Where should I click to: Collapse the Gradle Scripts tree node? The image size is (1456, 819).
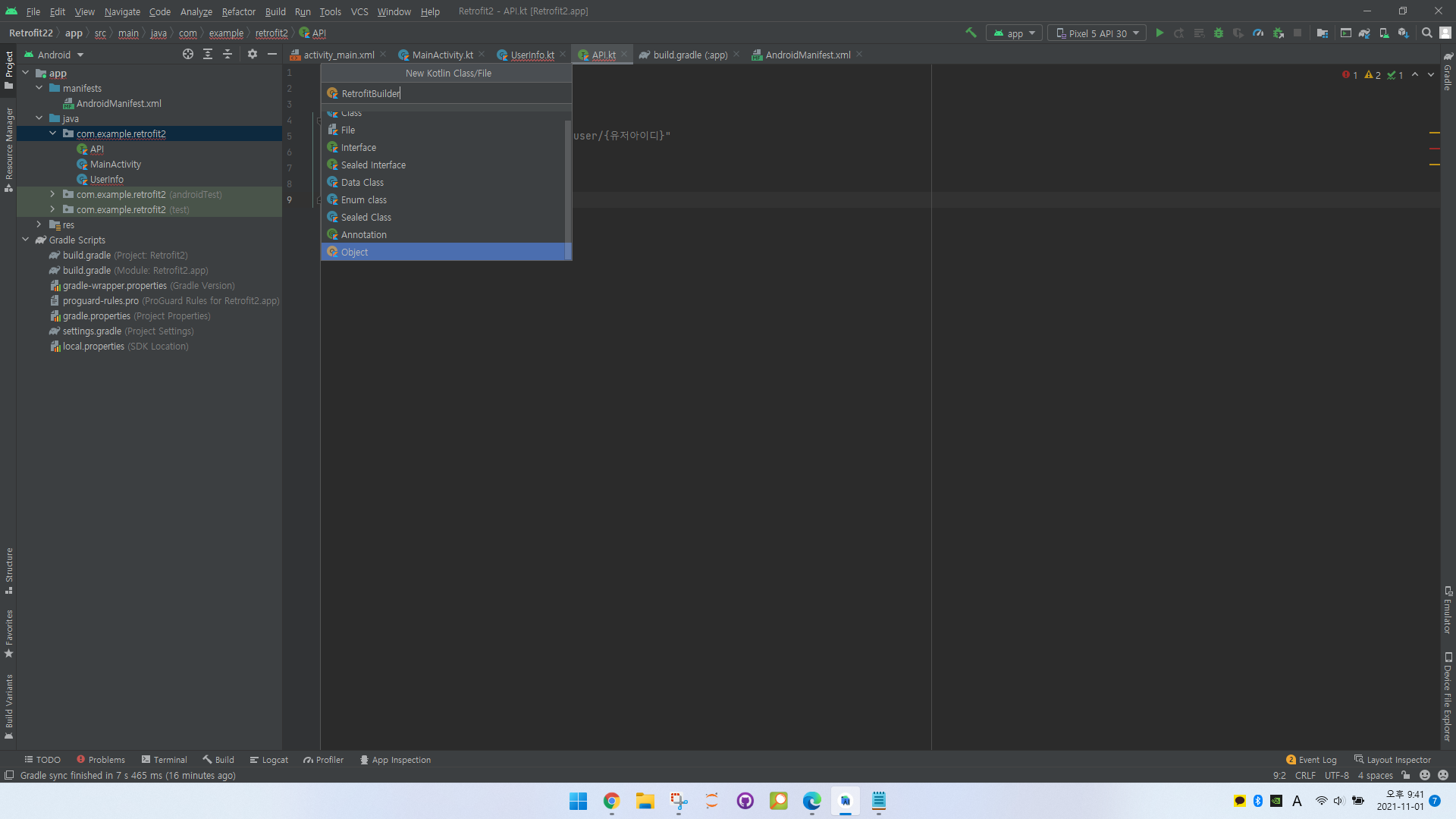(26, 240)
